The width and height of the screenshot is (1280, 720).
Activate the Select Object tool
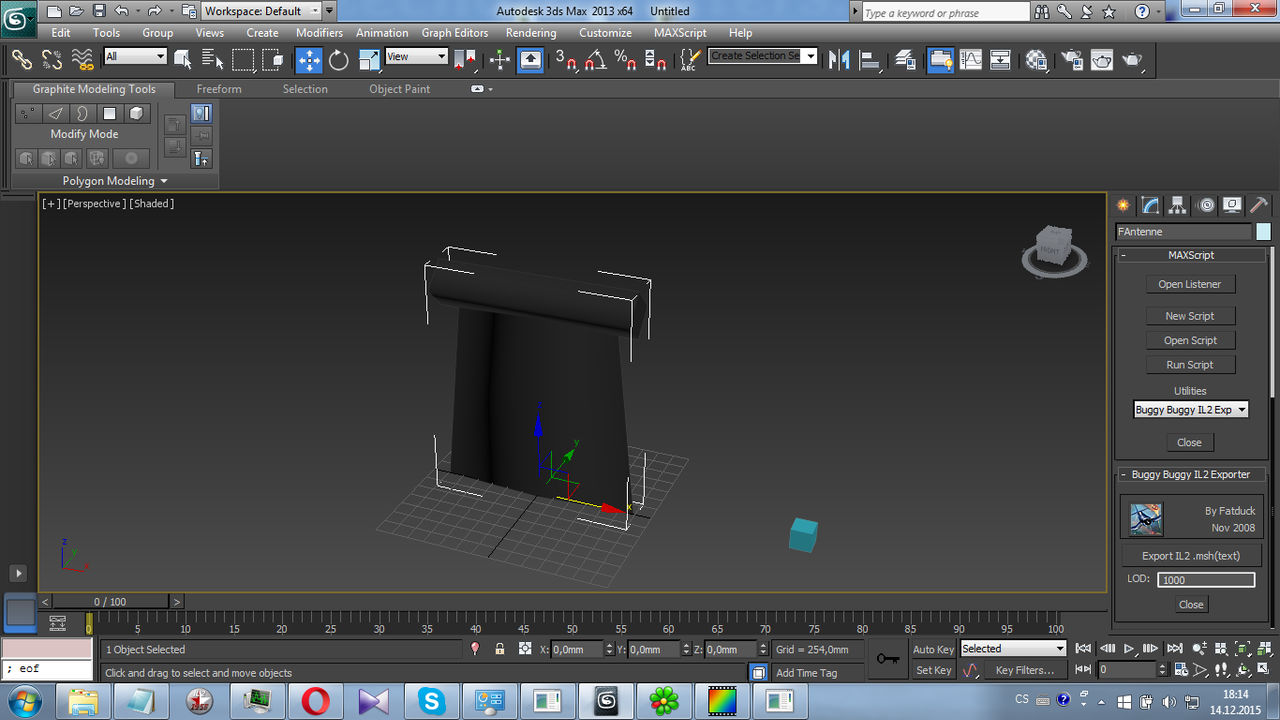click(x=183, y=60)
